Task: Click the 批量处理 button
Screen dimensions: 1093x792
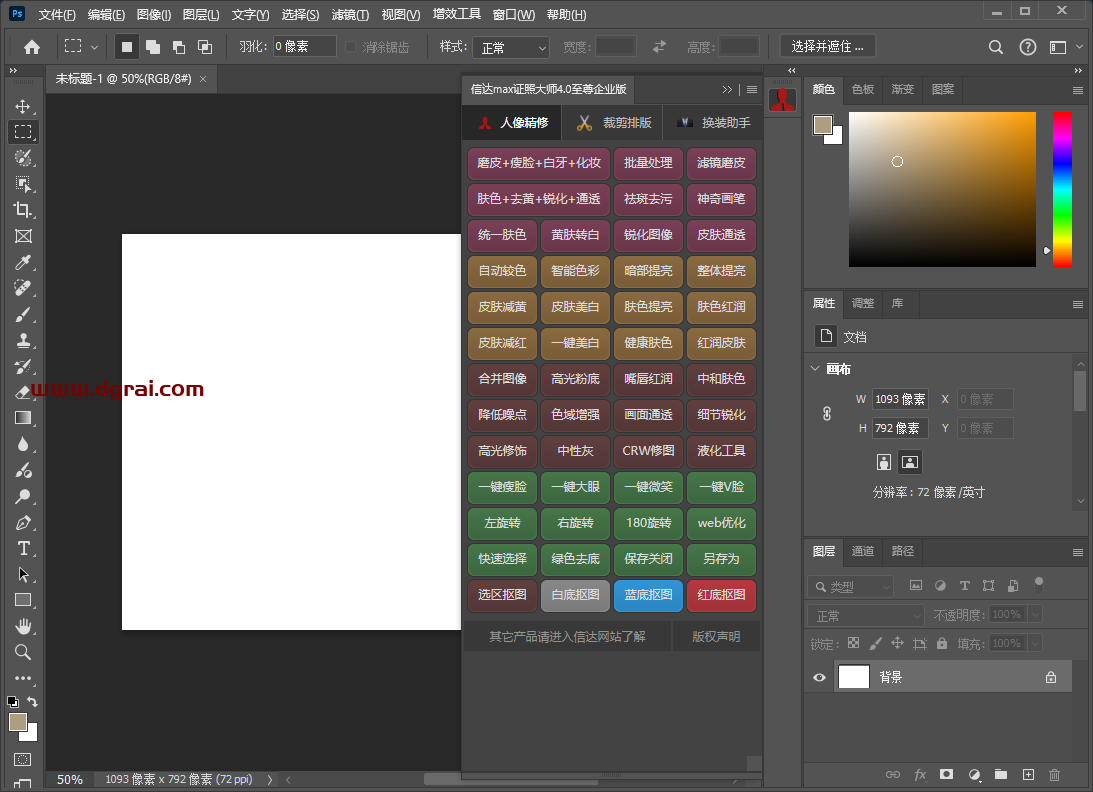Action: (x=648, y=162)
